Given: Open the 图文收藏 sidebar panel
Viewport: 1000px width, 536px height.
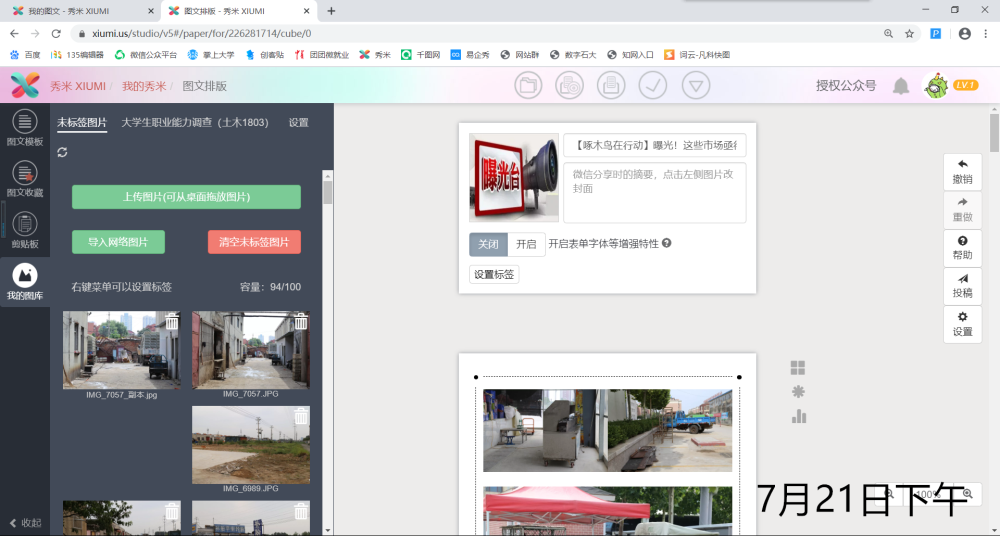Looking at the screenshot, I should coord(25,179).
